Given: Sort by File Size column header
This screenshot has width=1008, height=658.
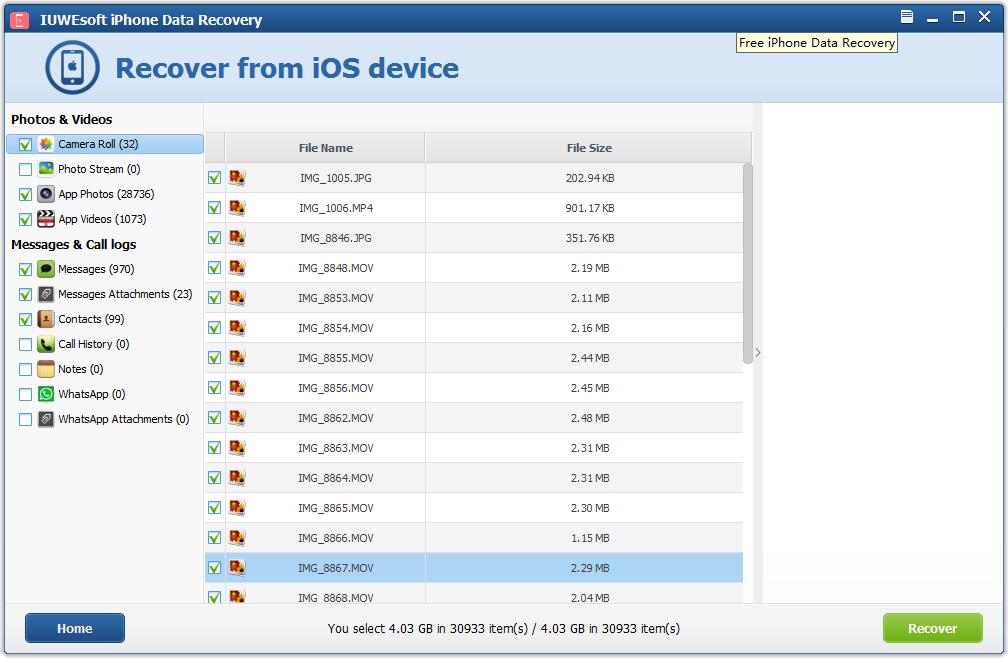Looking at the screenshot, I should [589, 148].
